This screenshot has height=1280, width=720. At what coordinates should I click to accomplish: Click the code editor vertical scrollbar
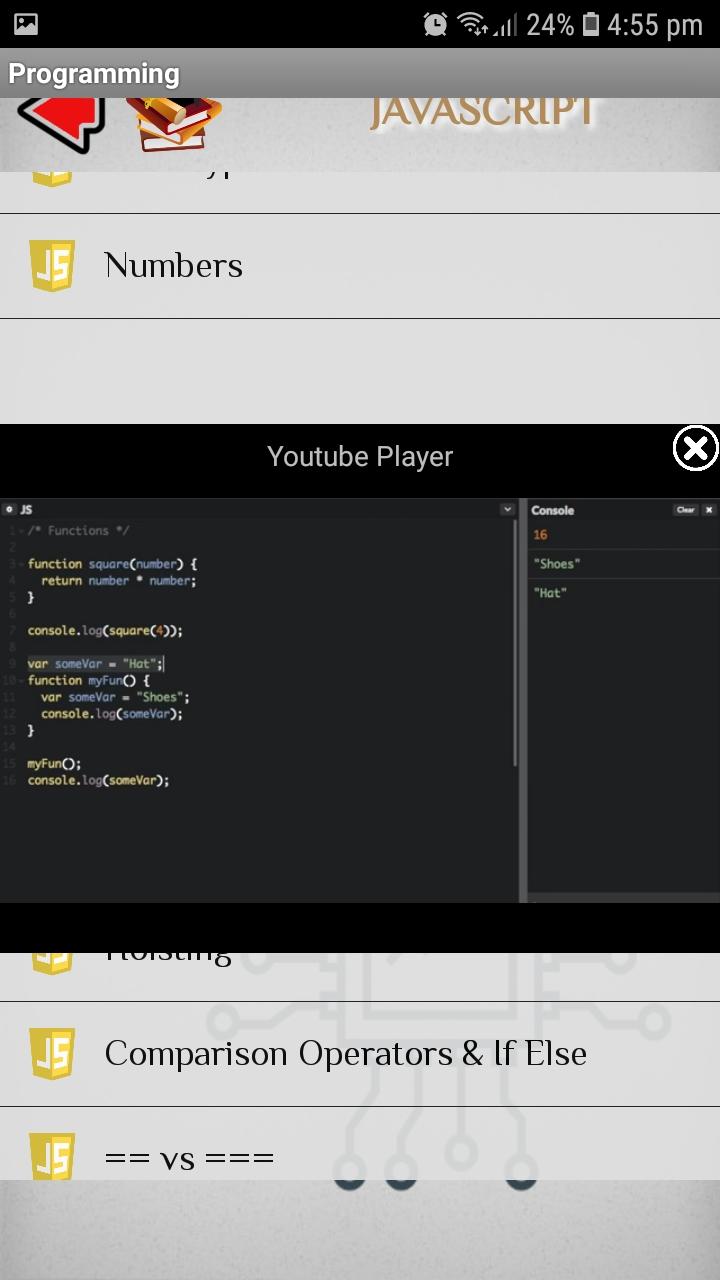coord(516,645)
